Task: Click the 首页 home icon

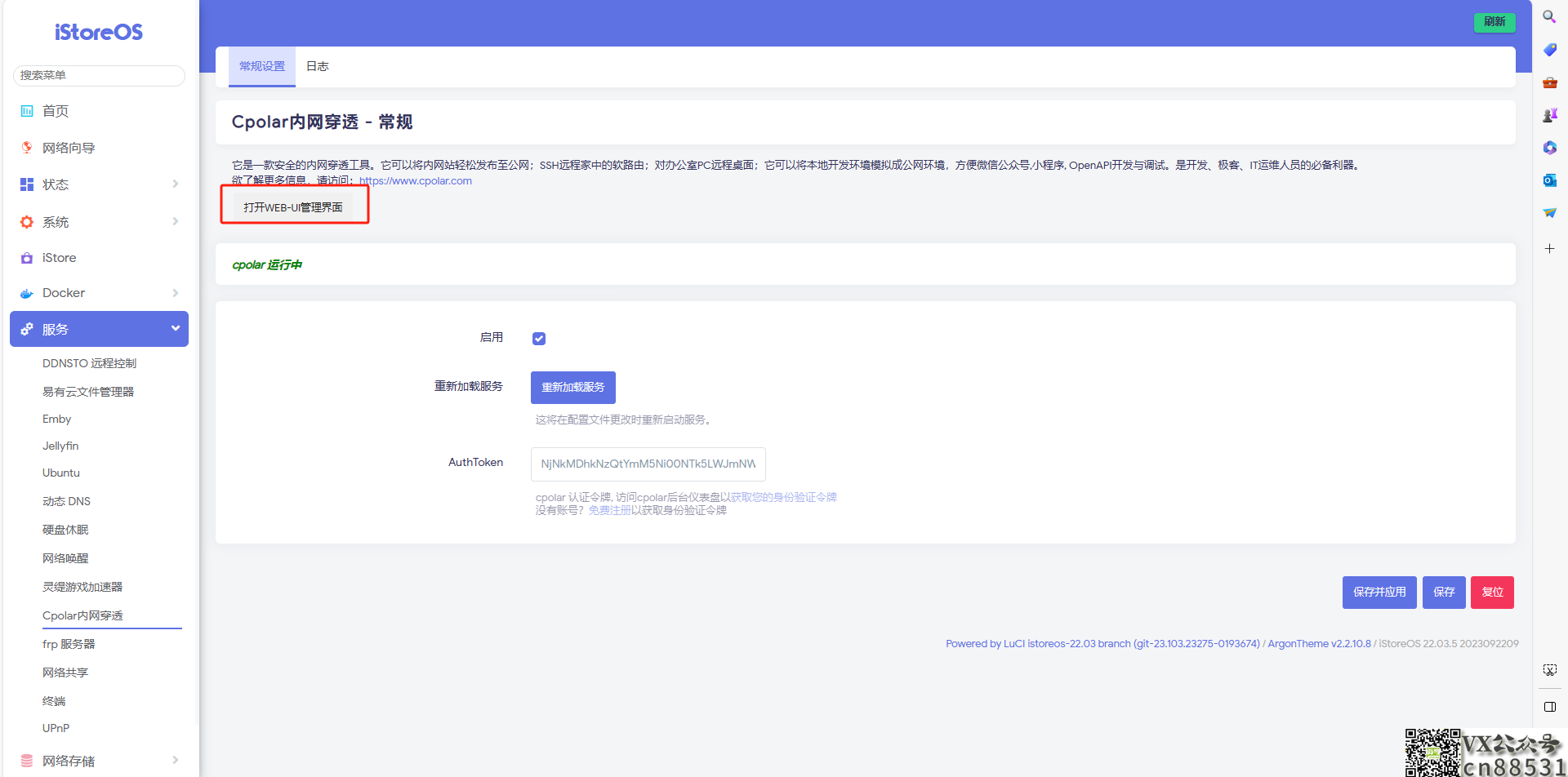Action: coord(27,111)
